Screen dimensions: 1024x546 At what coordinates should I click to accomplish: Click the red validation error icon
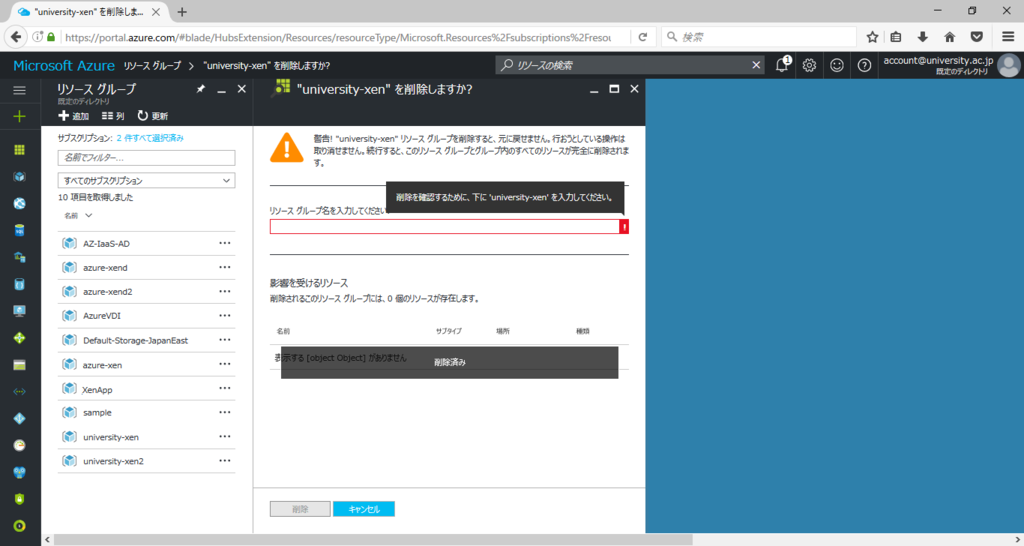(624, 227)
